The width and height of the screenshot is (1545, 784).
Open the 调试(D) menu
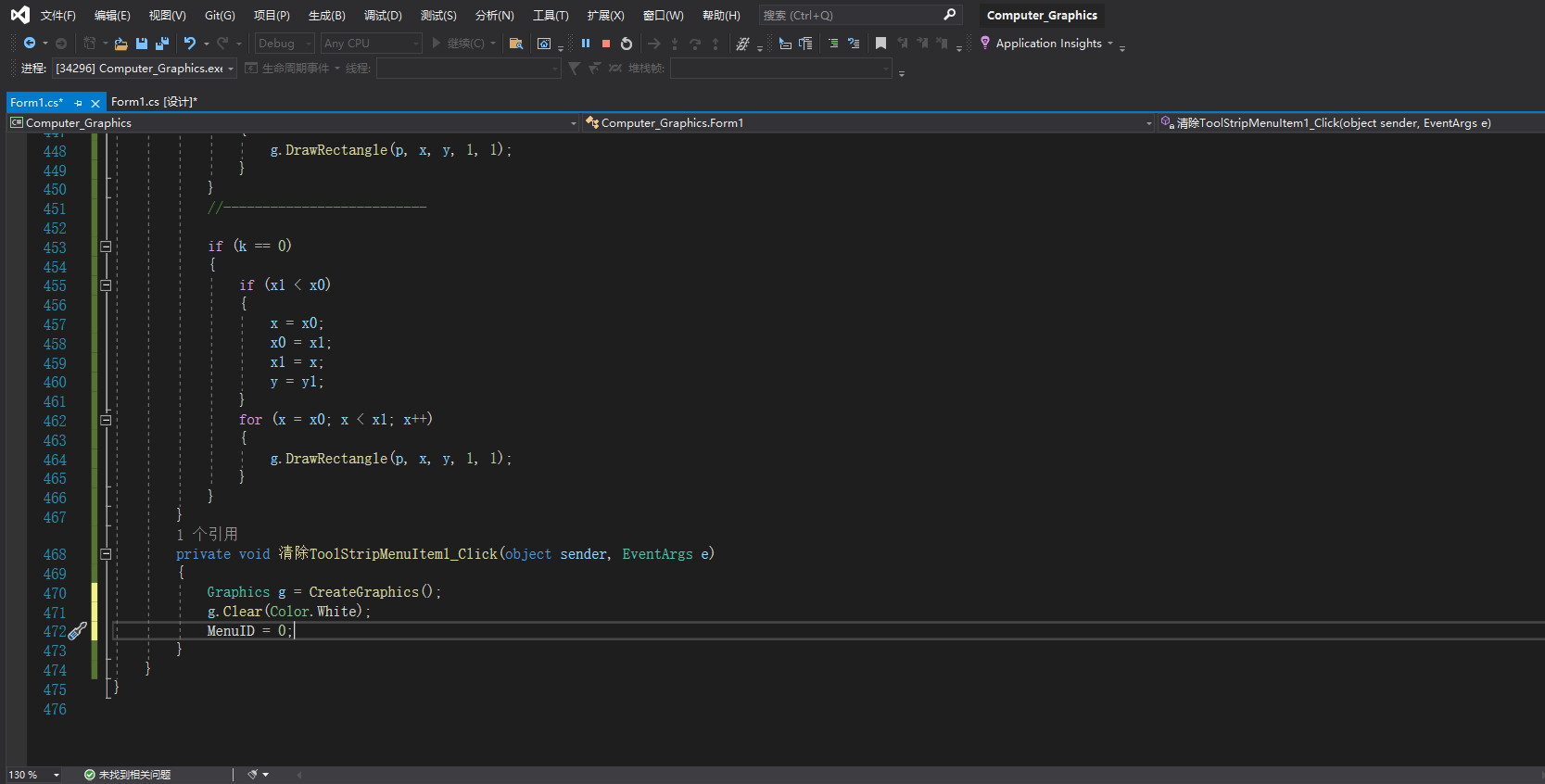pos(383,16)
